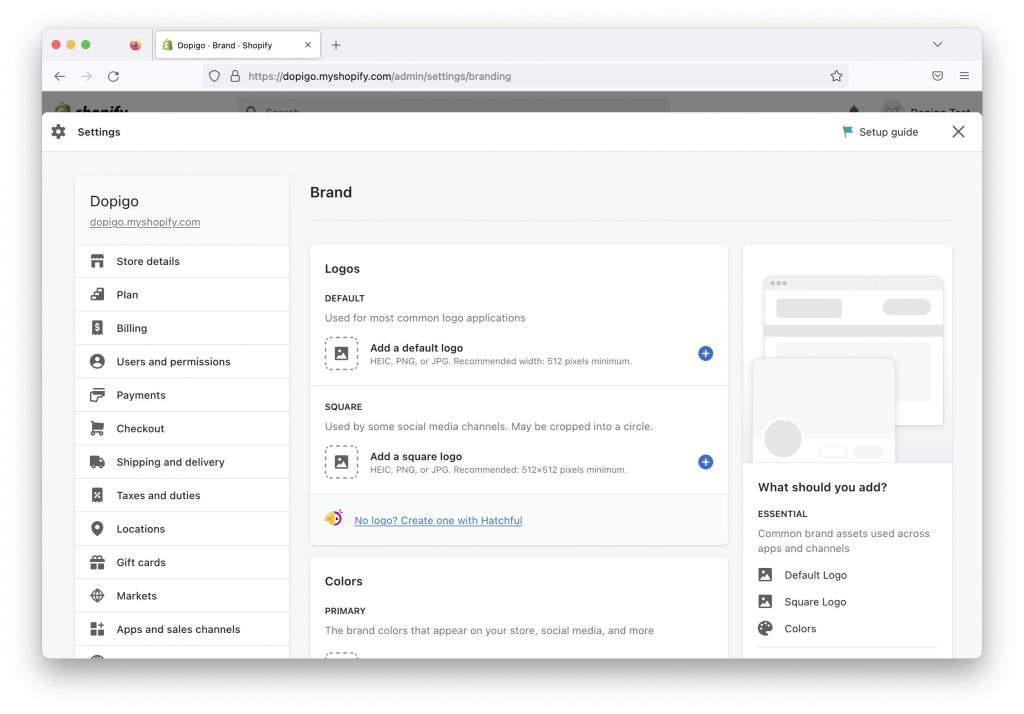The height and width of the screenshot is (714, 1024).
Task: Click the Payments card icon
Action: click(97, 395)
